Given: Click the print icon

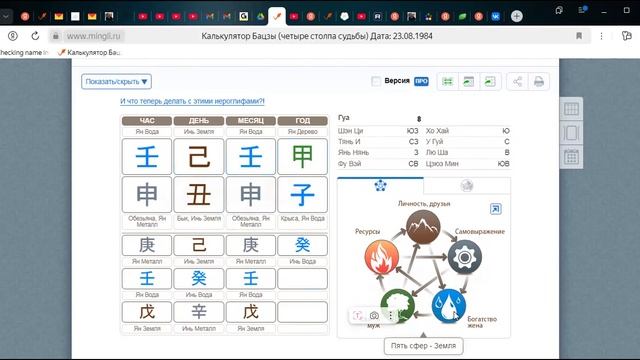Looking at the screenshot, I should [x=539, y=81].
